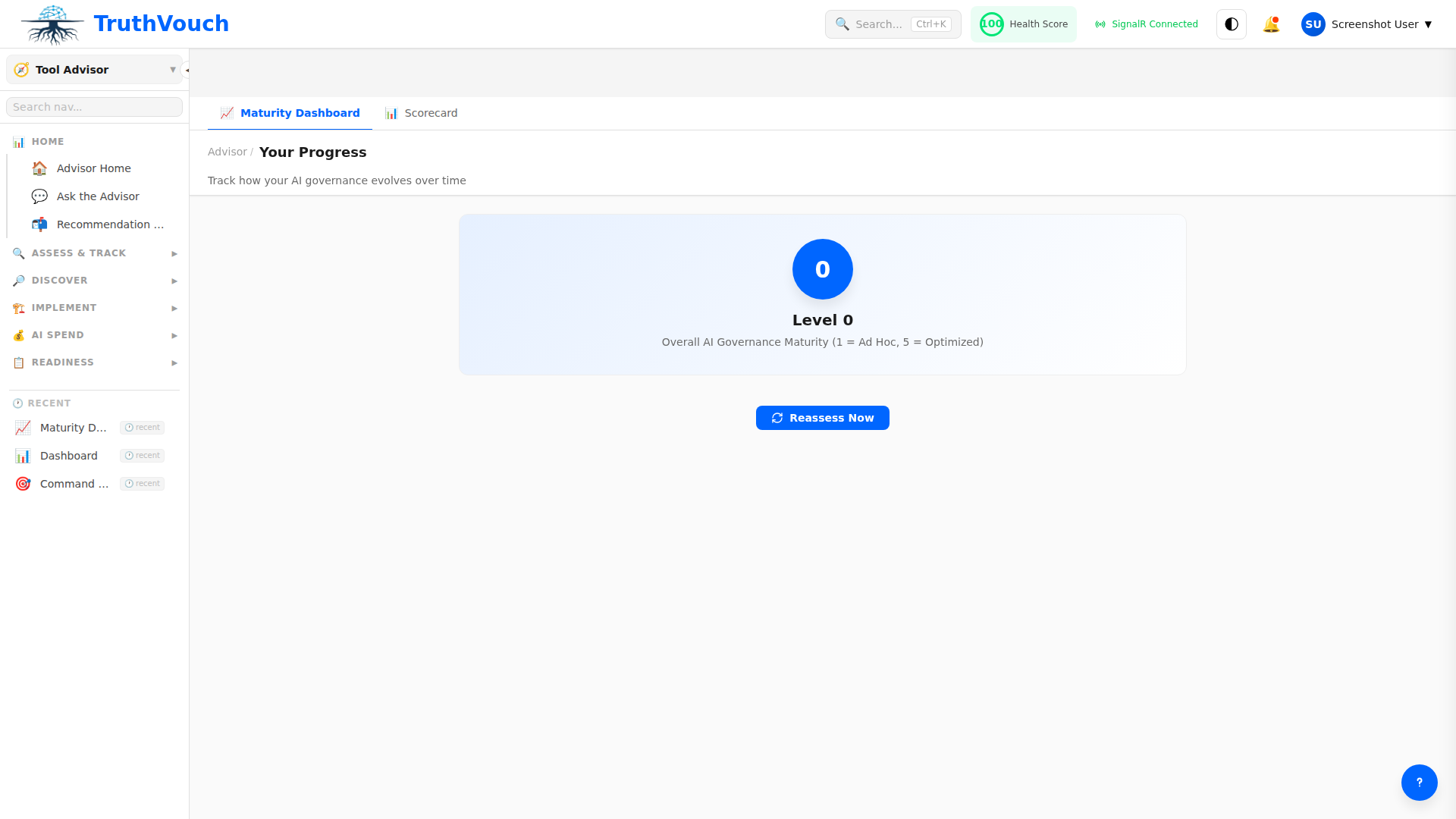Click the Advisor Home house icon
The height and width of the screenshot is (819, 1456).
click(39, 168)
